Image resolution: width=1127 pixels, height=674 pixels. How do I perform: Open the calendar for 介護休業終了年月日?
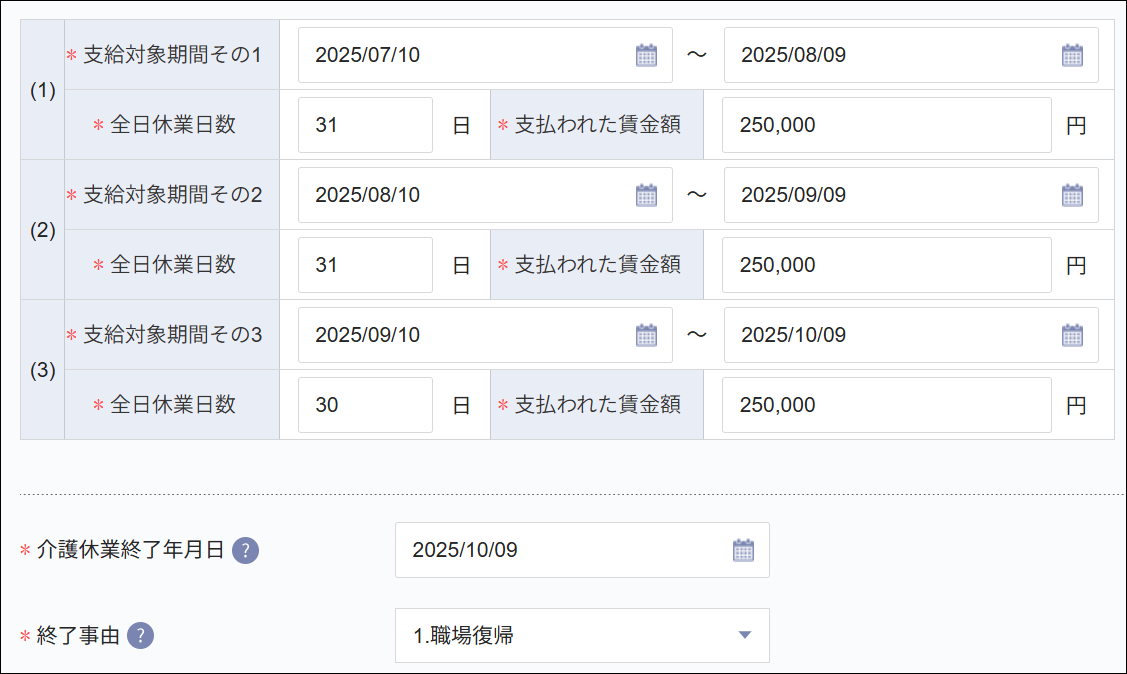743,551
